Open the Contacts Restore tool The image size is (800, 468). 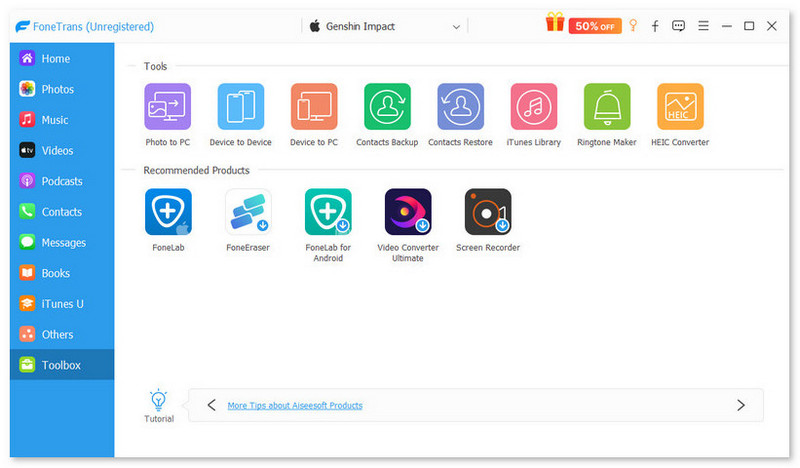[x=460, y=107]
